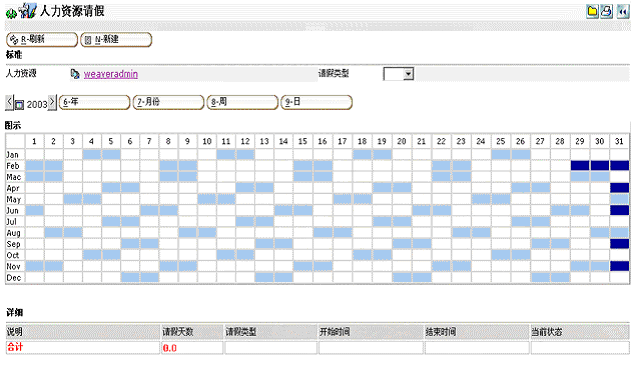Image resolution: width=631 pixels, height=384 pixels.
Task: Click day column header 10
Action: coord(207,141)
